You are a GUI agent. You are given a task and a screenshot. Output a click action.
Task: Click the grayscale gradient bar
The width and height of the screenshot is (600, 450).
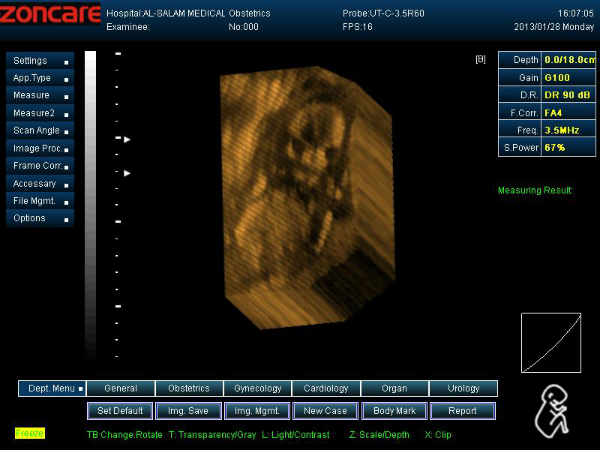click(90, 205)
